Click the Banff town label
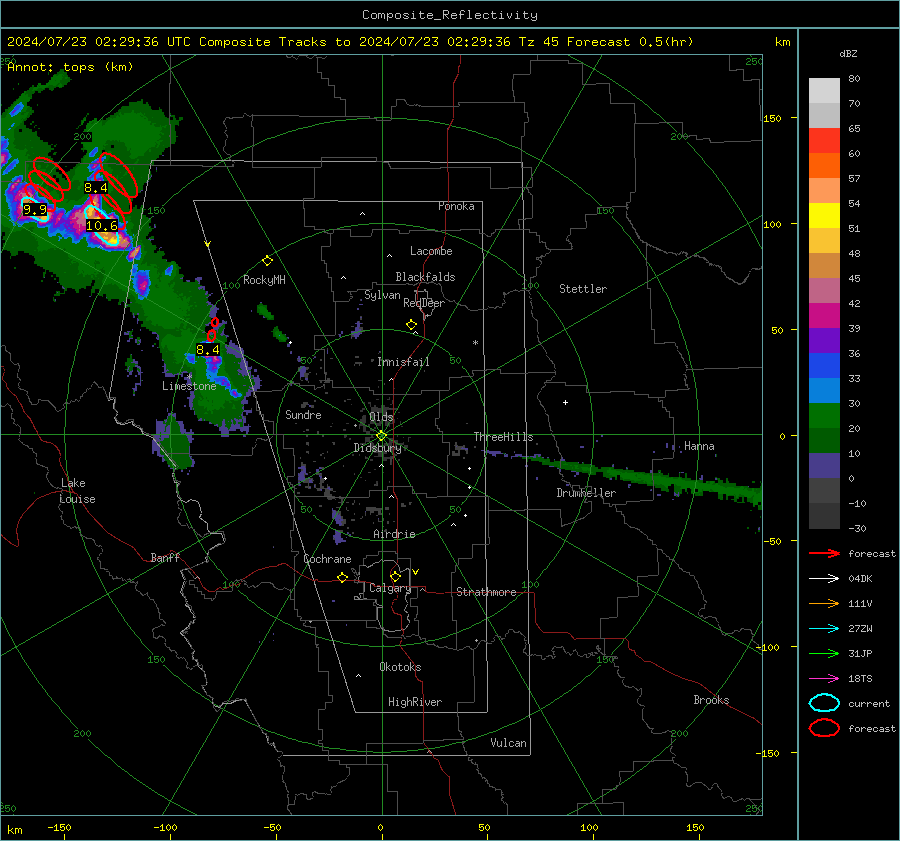 tap(165, 558)
